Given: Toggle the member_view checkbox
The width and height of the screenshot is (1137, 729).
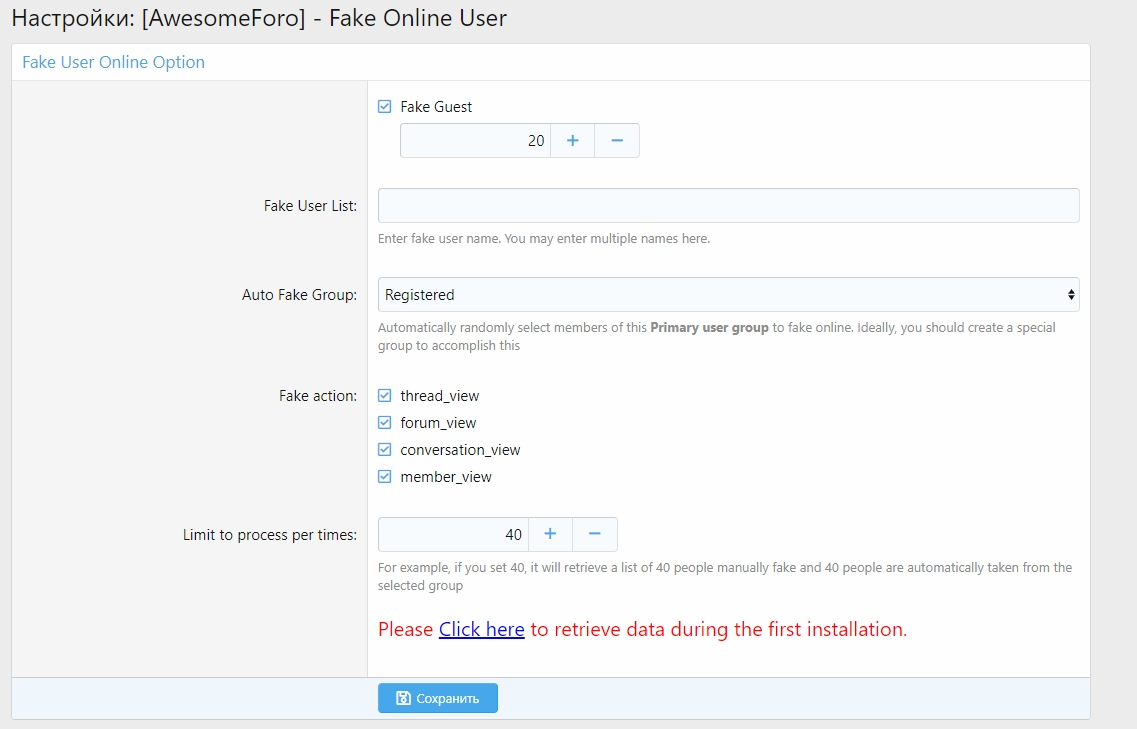Looking at the screenshot, I should click(x=385, y=477).
